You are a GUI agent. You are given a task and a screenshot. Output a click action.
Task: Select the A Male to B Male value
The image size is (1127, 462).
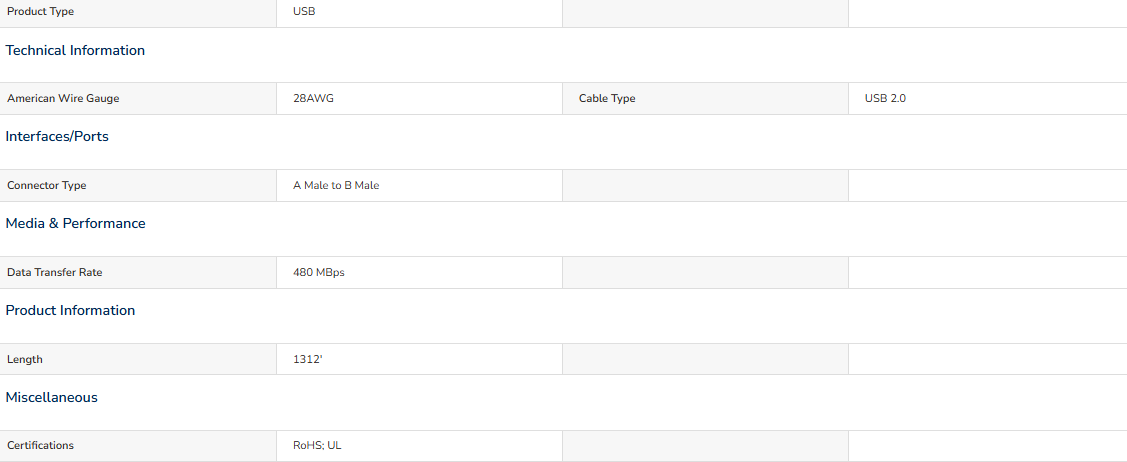[x=336, y=185]
